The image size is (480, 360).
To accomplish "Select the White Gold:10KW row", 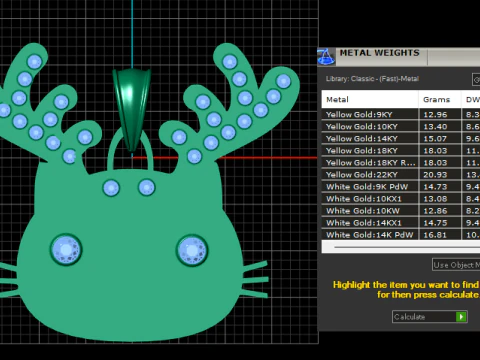I will click(x=401, y=210).
